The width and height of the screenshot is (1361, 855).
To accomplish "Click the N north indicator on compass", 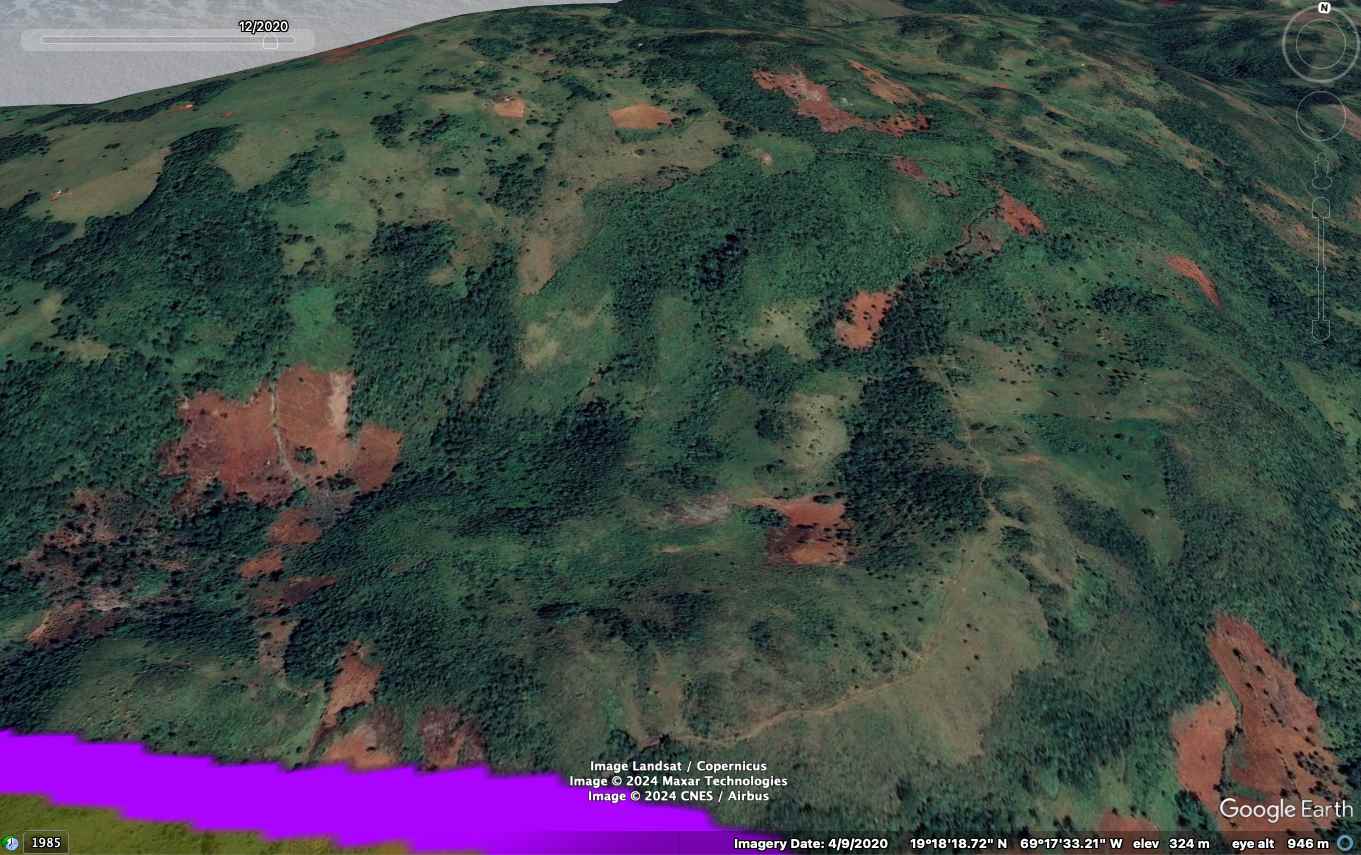I will point(1323,8).
